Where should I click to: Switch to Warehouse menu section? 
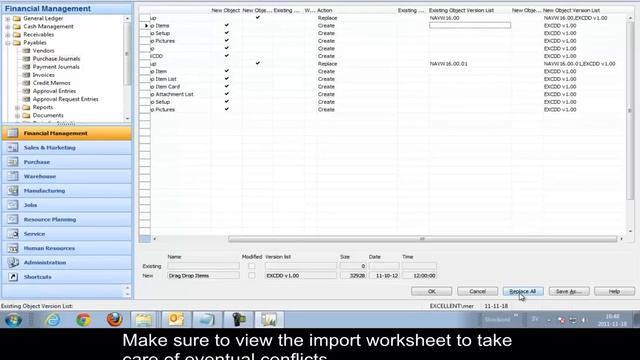tap(67, 176)
